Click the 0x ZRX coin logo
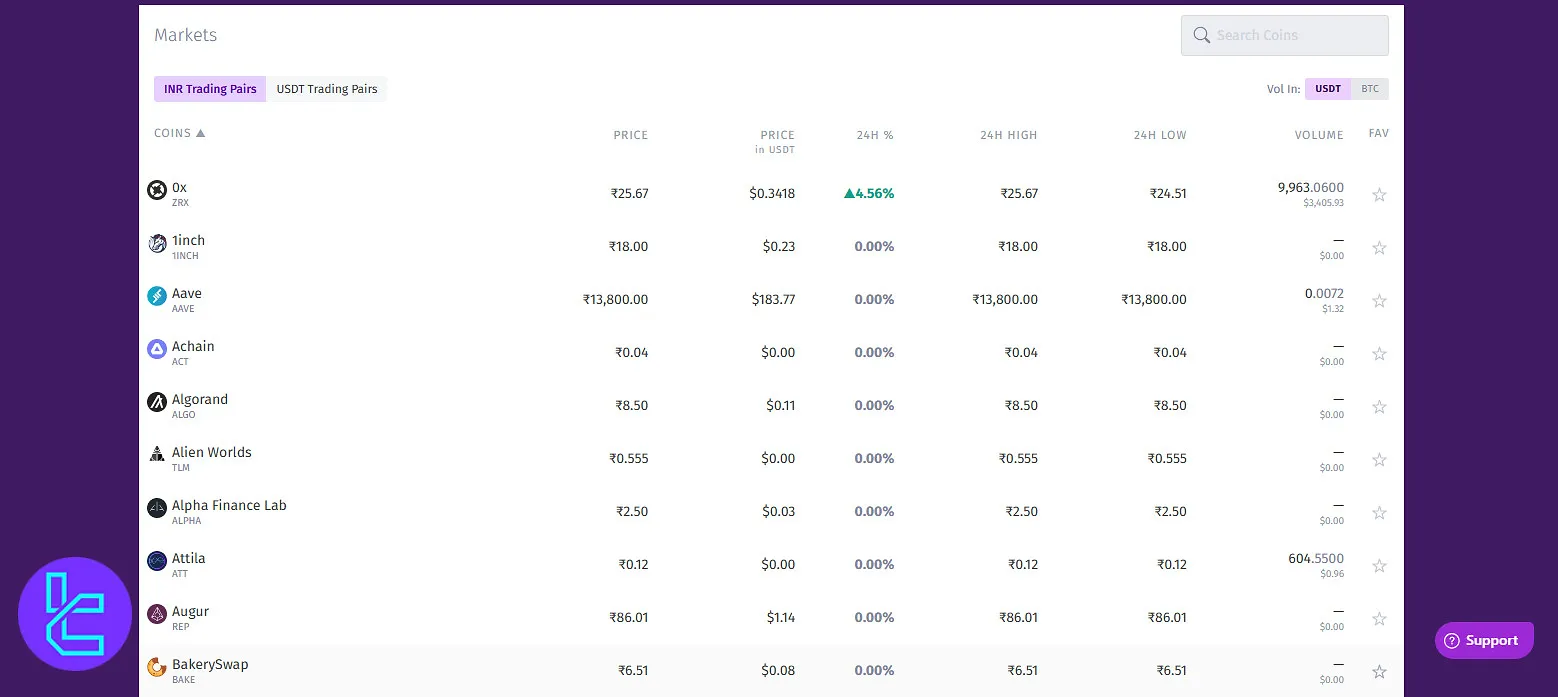1558x697 pixels. coord(156,189)
